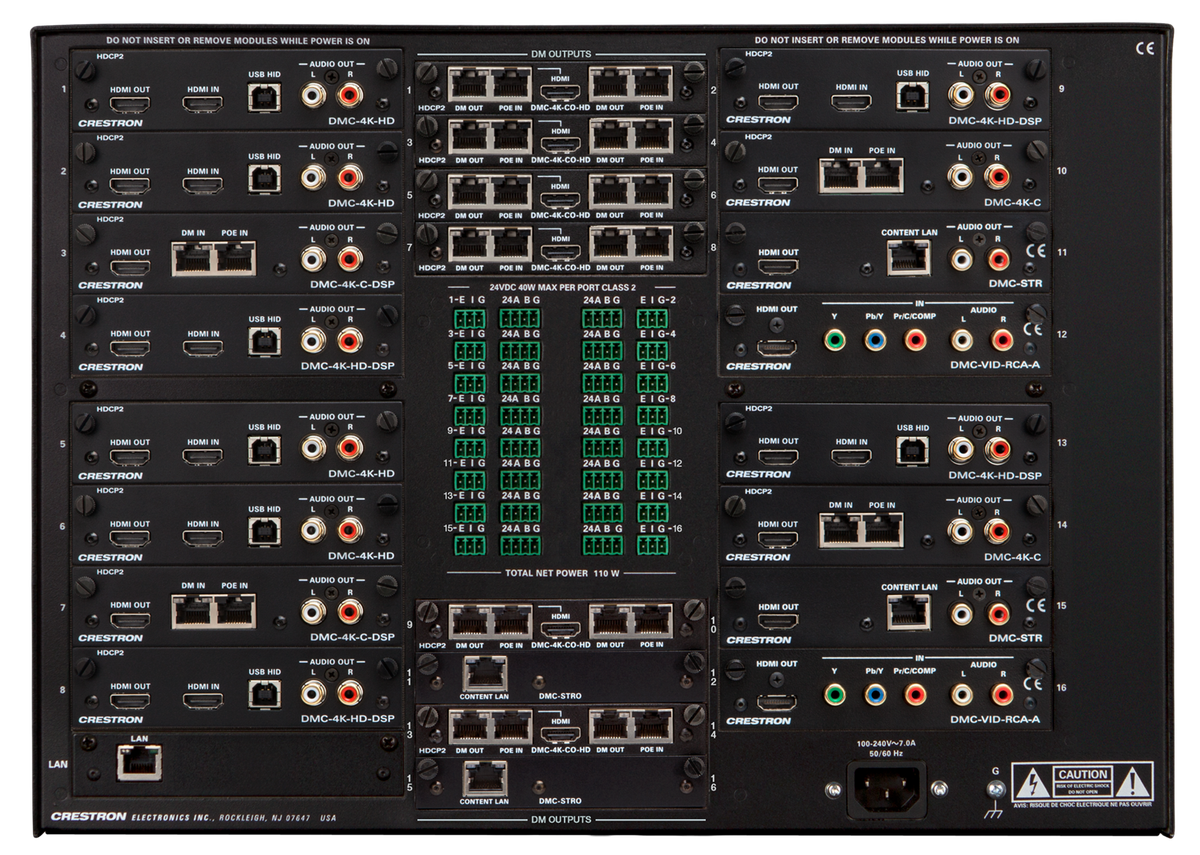Select the ground screw labeled G
This screenshot has height=855, width=1200.
coord(994,789)
